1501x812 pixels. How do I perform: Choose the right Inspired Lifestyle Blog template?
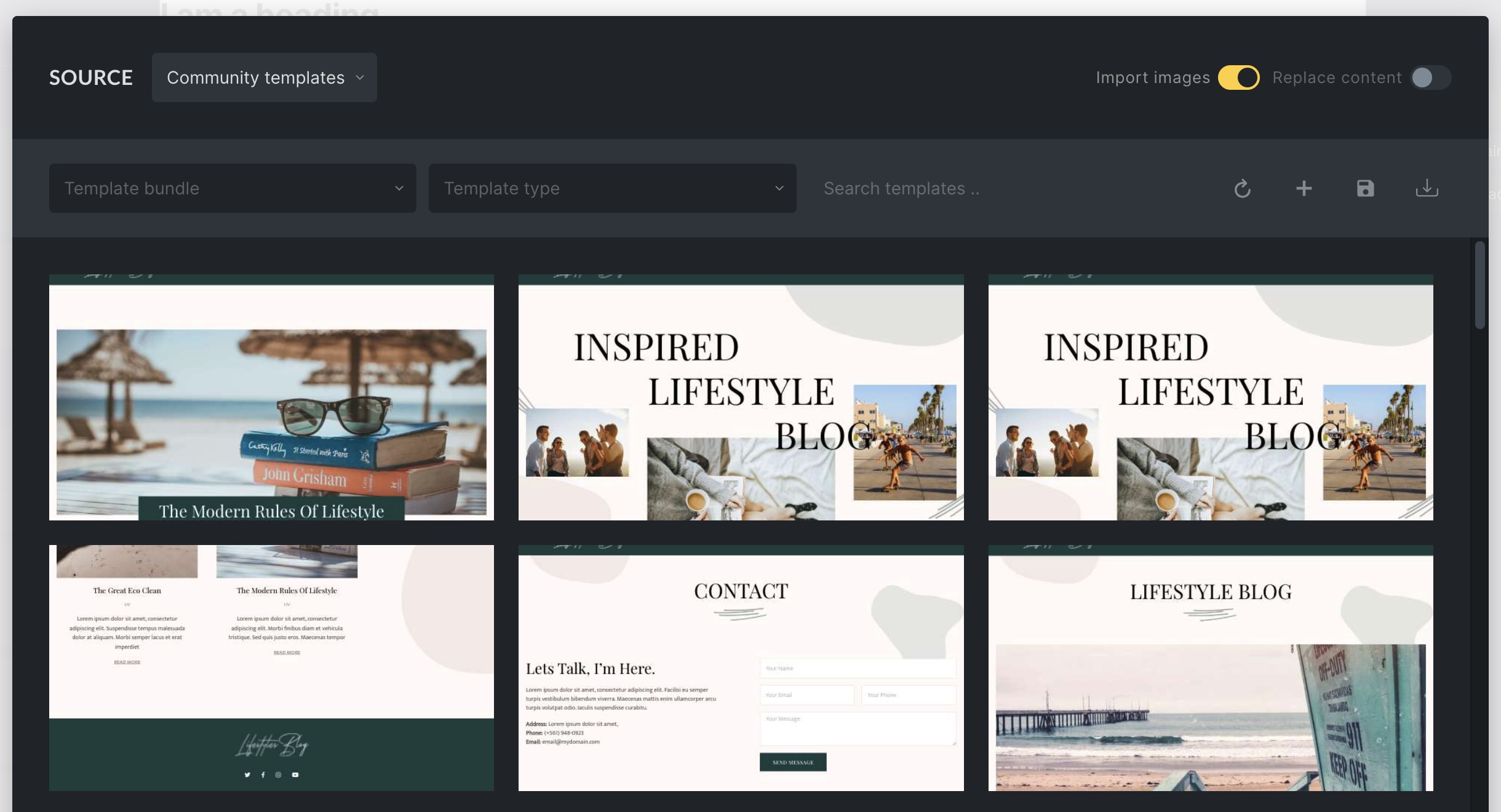click(1210, 397)
